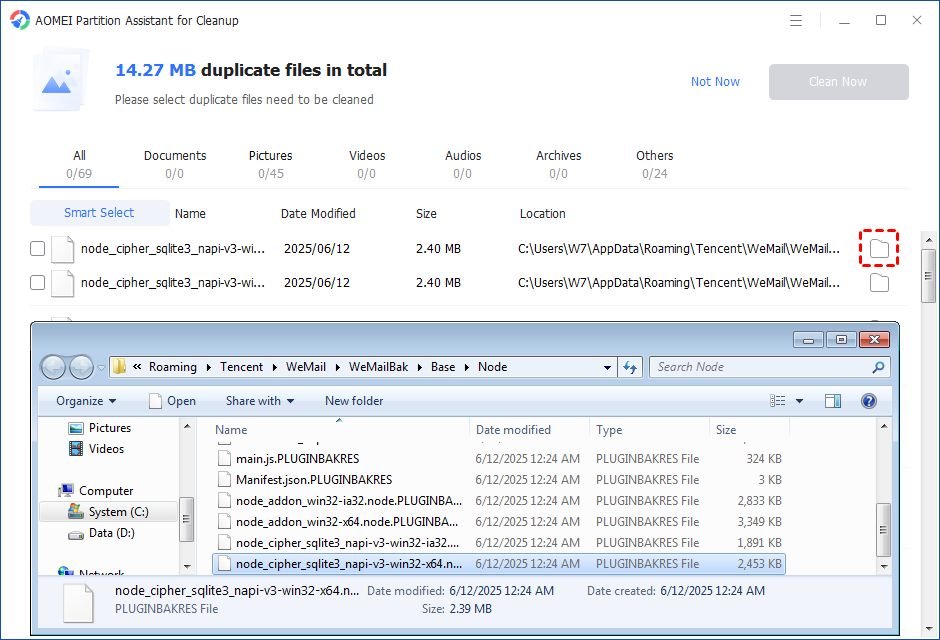Expand the hidden breadcrumb chevron in address bar
The height and width of the screenshot is (640, 940).
137,366
